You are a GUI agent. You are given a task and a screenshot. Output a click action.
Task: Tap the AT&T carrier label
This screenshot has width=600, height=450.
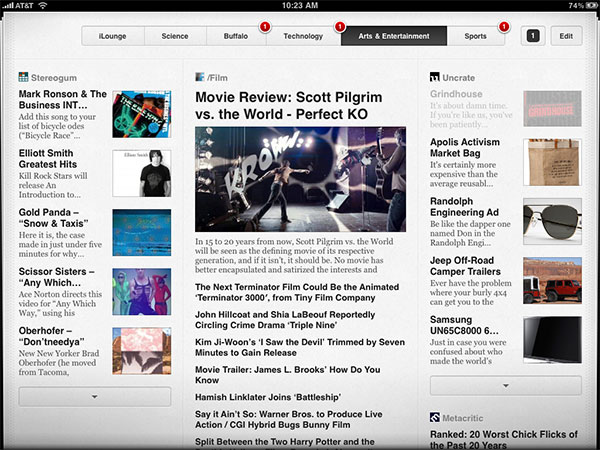(24, 5)
